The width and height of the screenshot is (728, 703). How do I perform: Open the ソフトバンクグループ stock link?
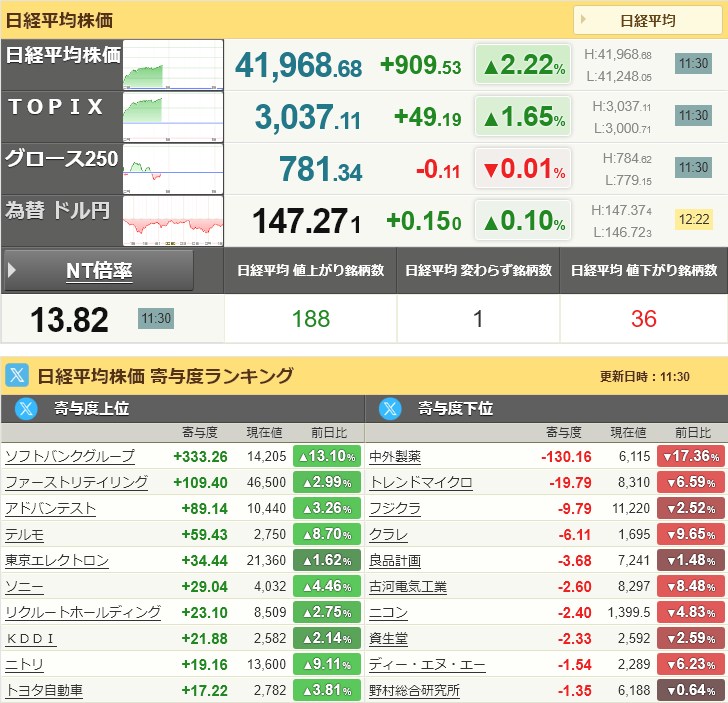click(x=70, y=456)
